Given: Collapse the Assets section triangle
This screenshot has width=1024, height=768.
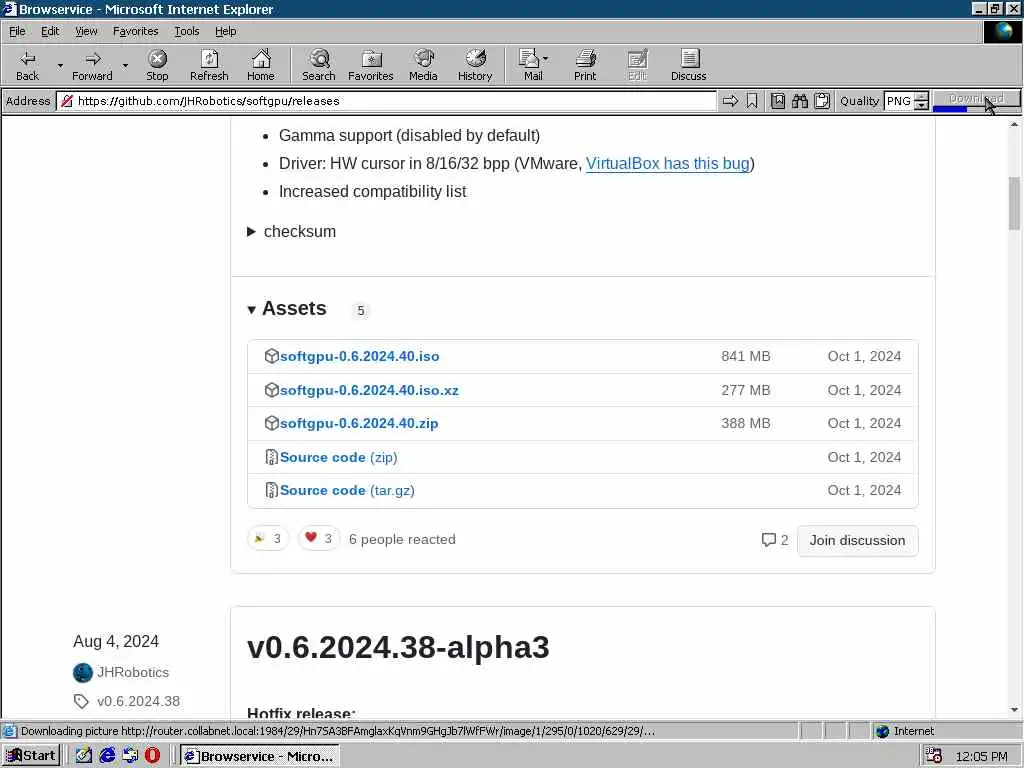Looking at the screenshot, I should pos(251,310).
